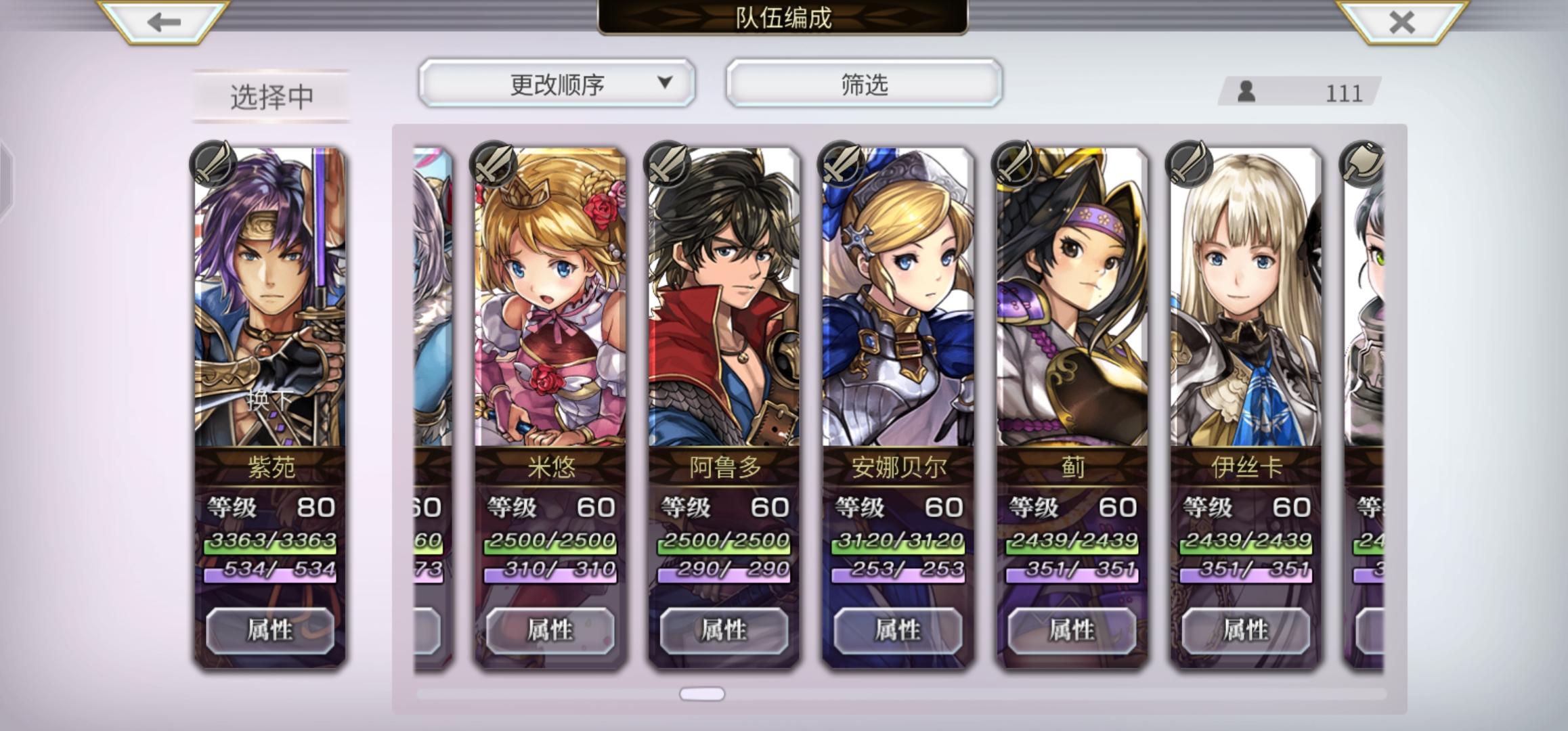
Task: Open 属性 stats for 安娜贝尔
Action: (x=898, y=631)
